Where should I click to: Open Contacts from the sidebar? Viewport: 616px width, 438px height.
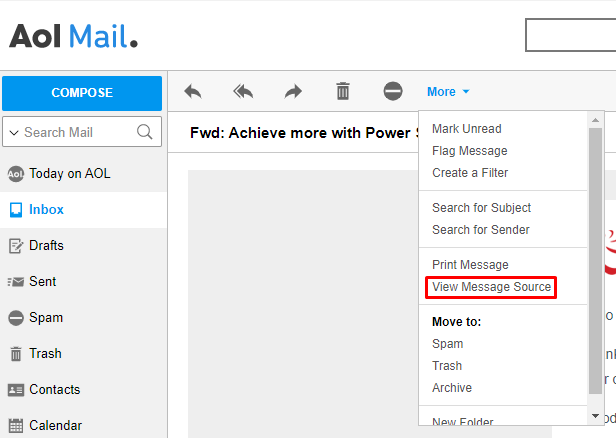pyautogui.click(x=54, y=390)
